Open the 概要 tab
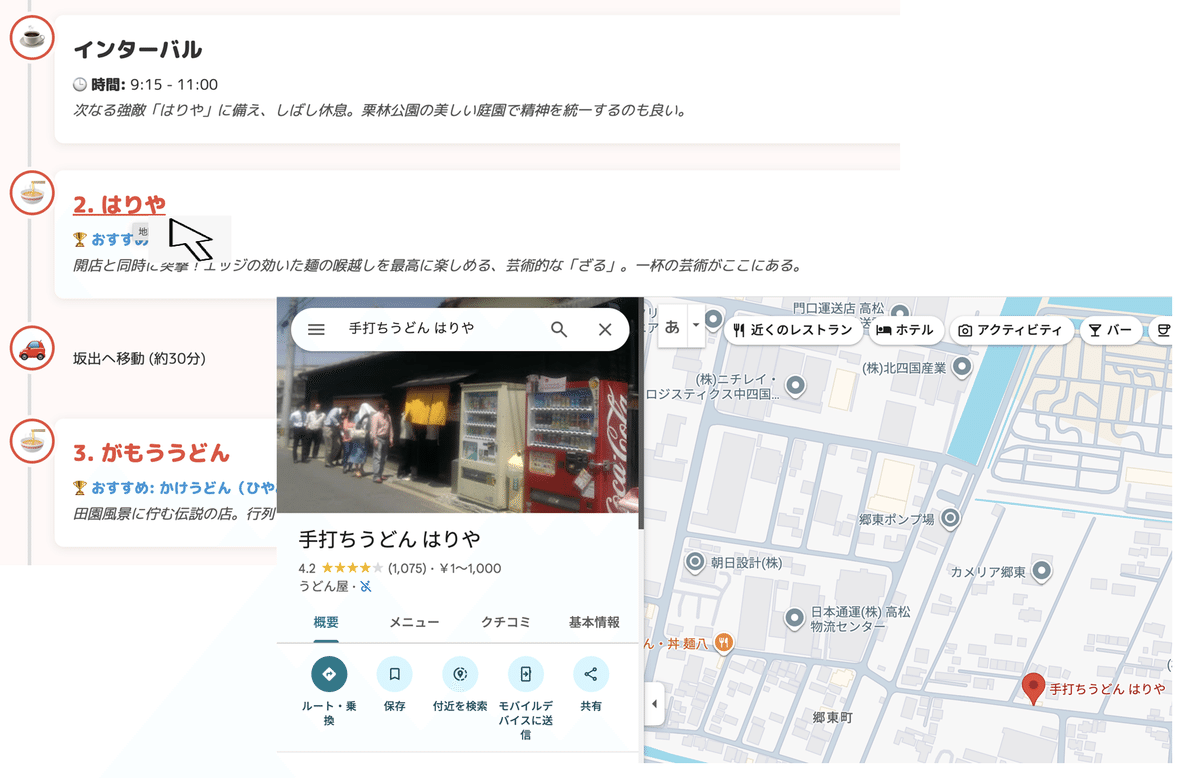 coord(326,622)
